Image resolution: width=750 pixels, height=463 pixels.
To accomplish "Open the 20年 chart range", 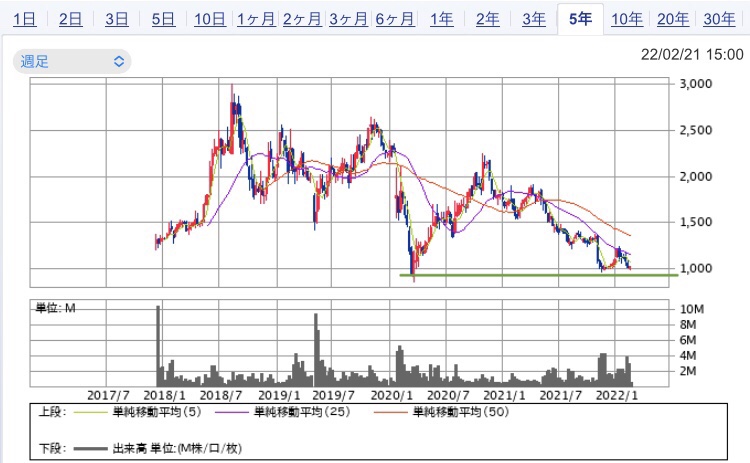I will (x=673, y=19).
